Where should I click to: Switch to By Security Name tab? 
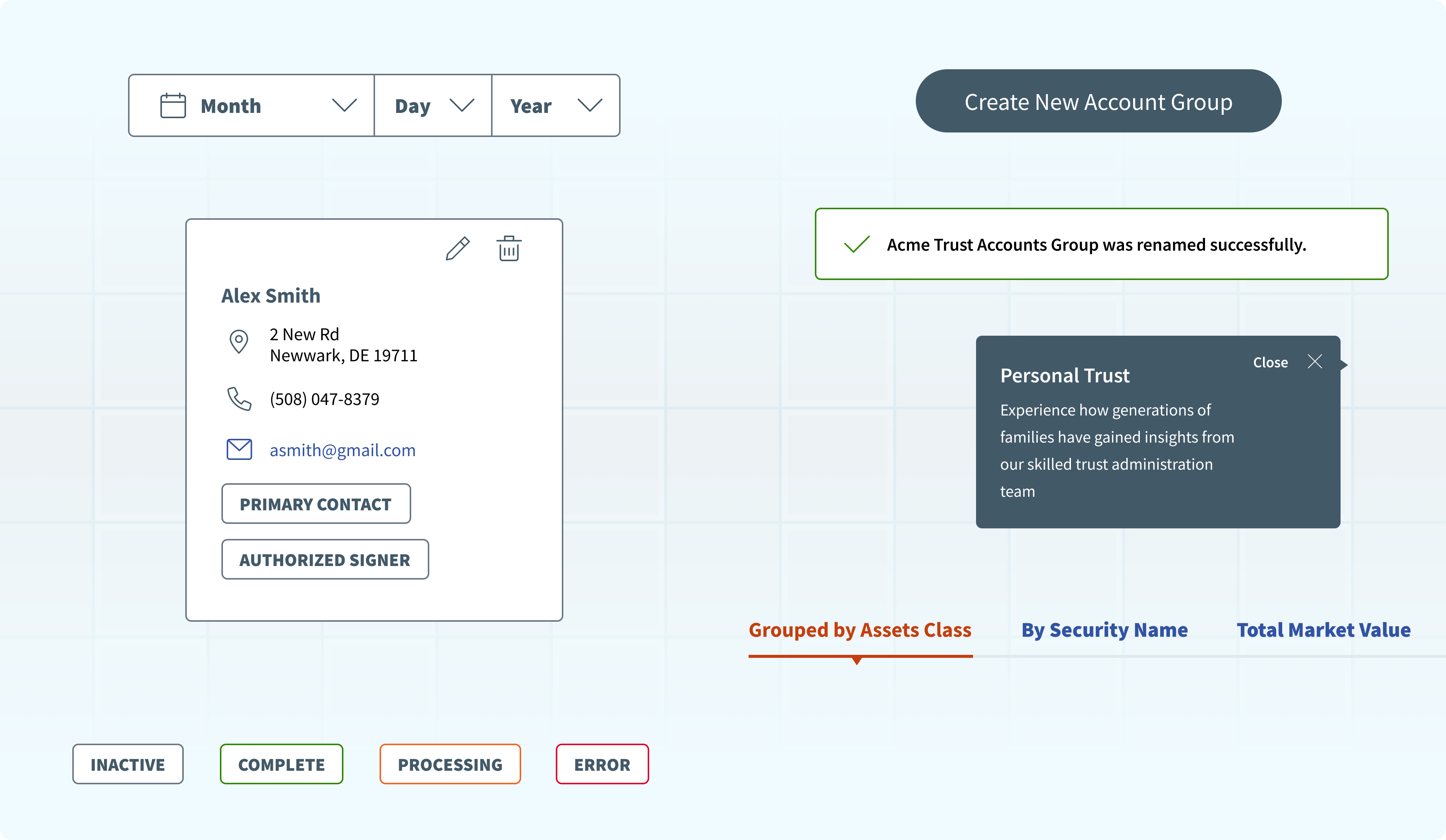point(1104,630)
